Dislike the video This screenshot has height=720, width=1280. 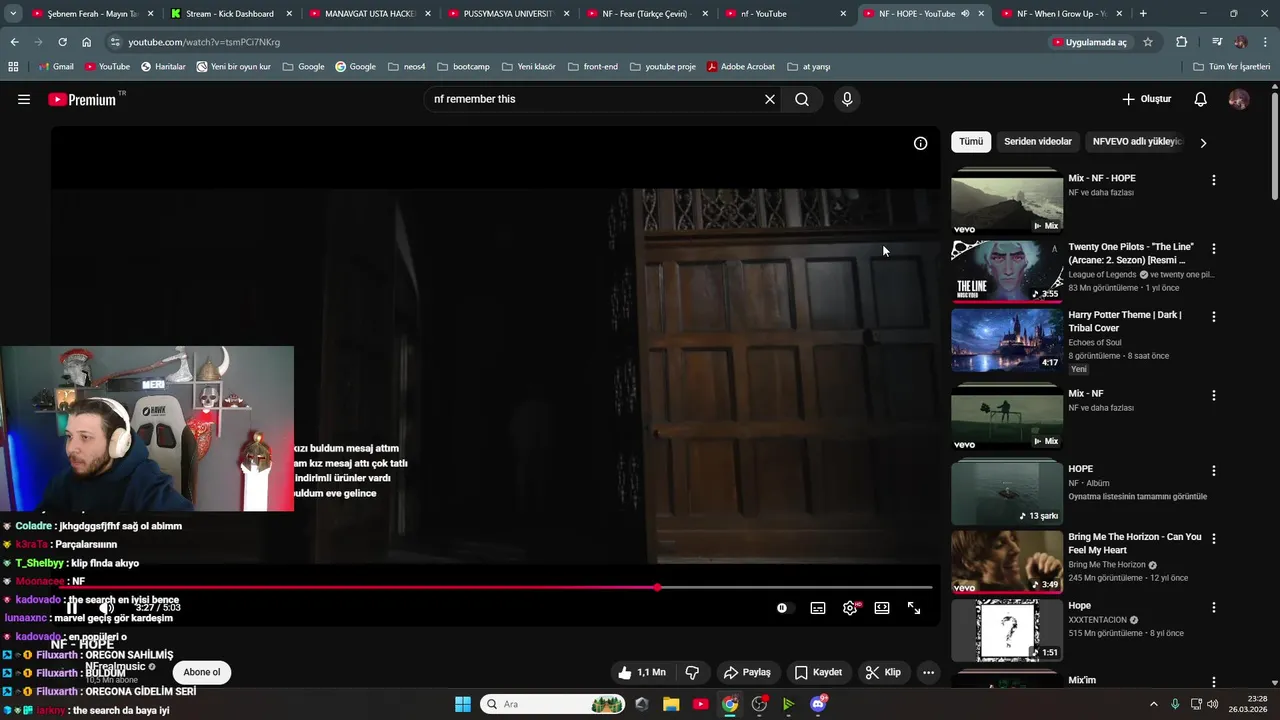pos(692,672)
